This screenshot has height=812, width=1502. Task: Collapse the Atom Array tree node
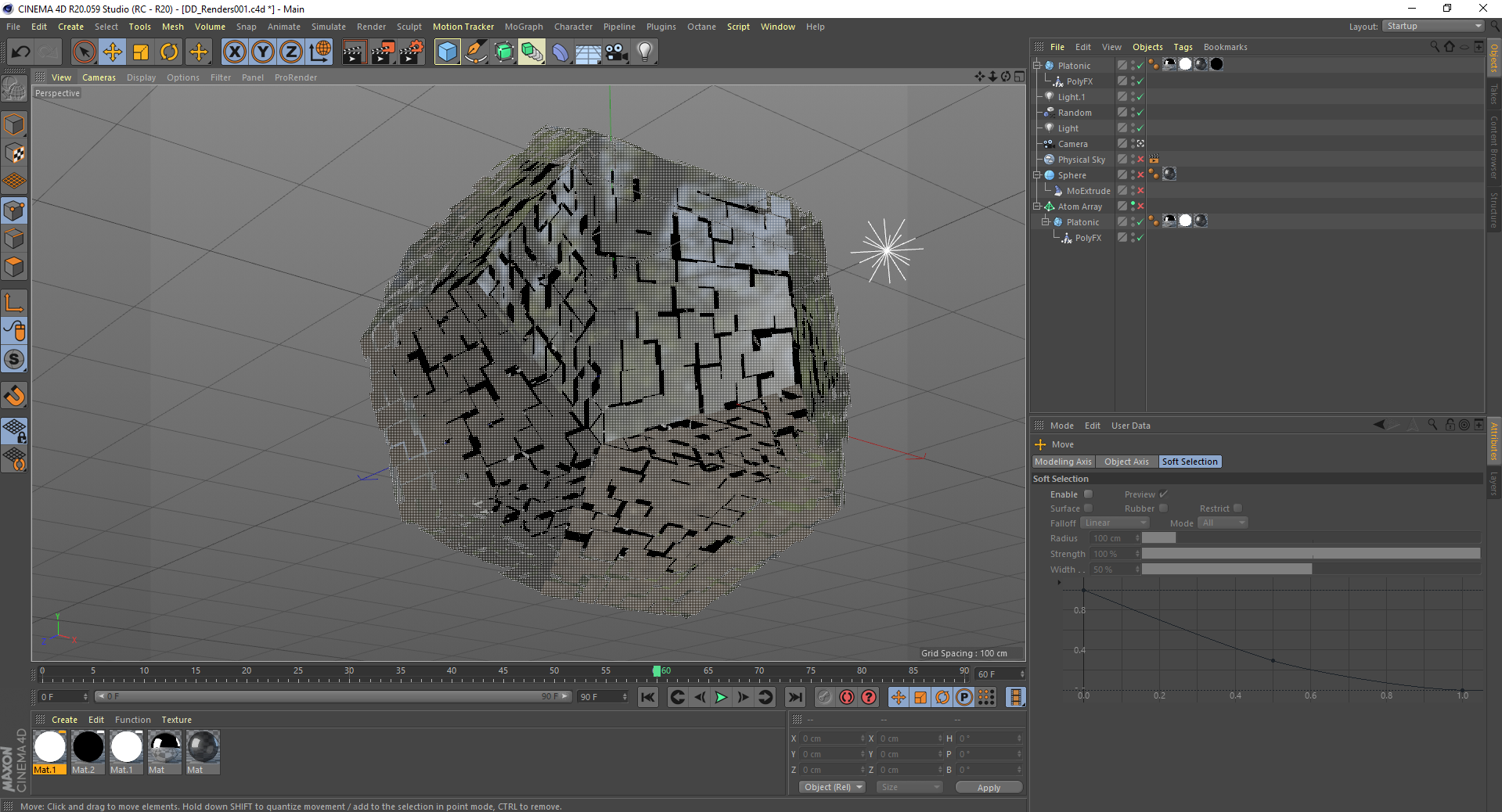click(x=1037, y=207)
